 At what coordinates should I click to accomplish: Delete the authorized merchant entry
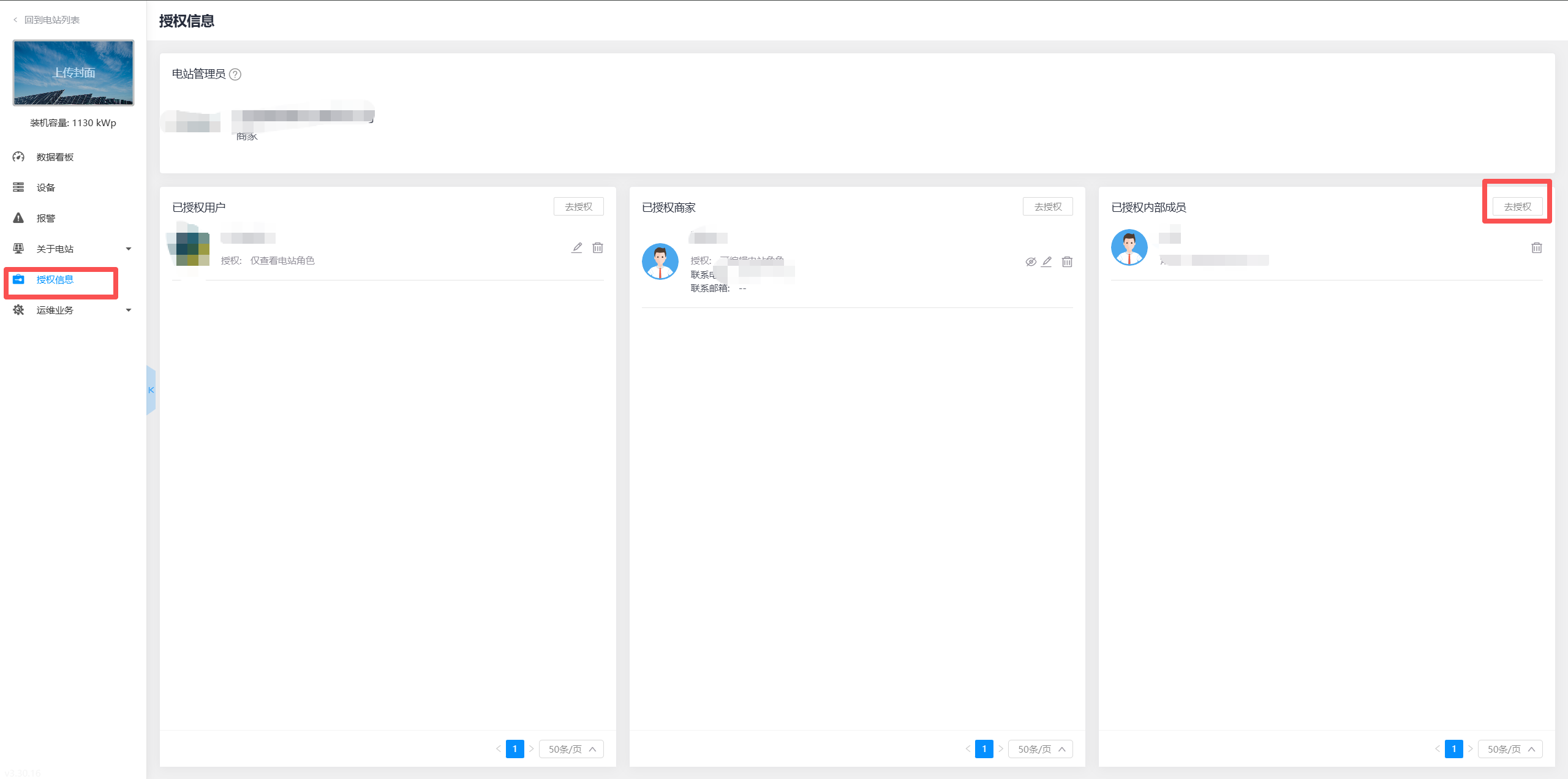coord(1067,262)
